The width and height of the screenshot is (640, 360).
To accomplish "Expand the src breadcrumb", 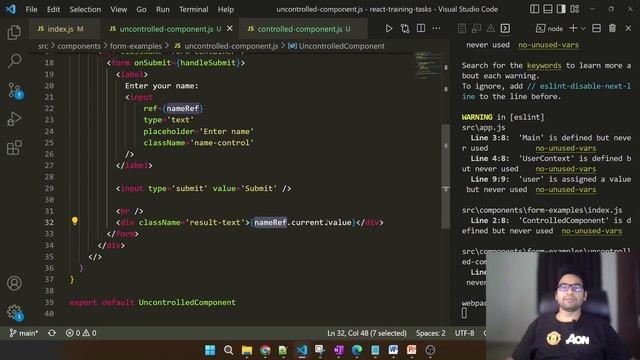I will coord(43,46).
